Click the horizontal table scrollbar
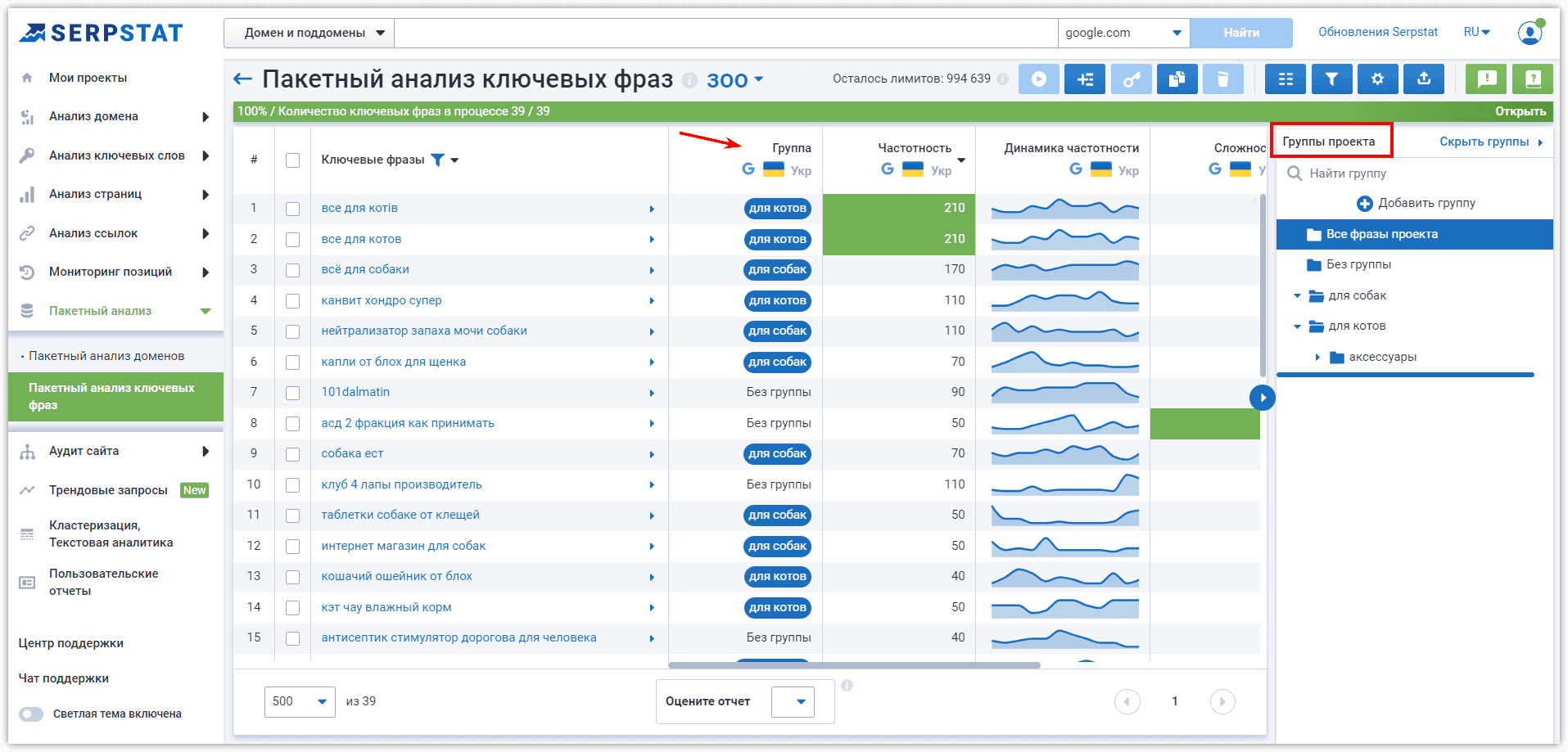This screenshot has width=1568, height=752. click(x=854, y=665)
